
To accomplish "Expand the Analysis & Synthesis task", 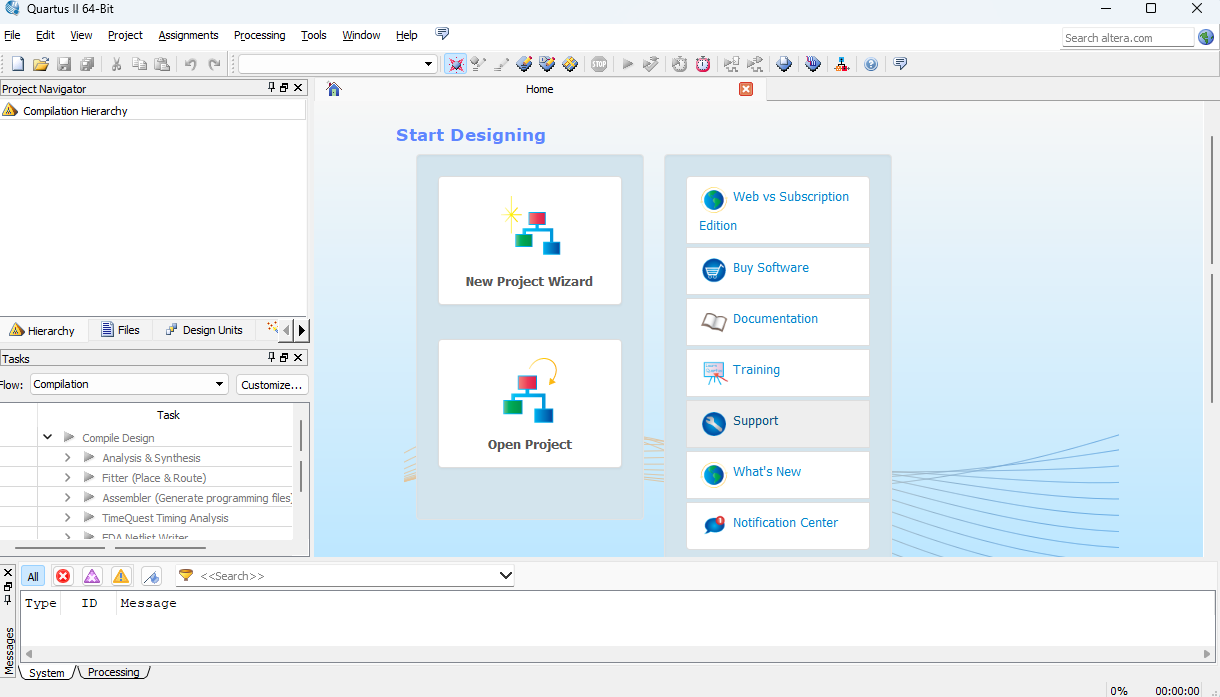I will (67, 458).
